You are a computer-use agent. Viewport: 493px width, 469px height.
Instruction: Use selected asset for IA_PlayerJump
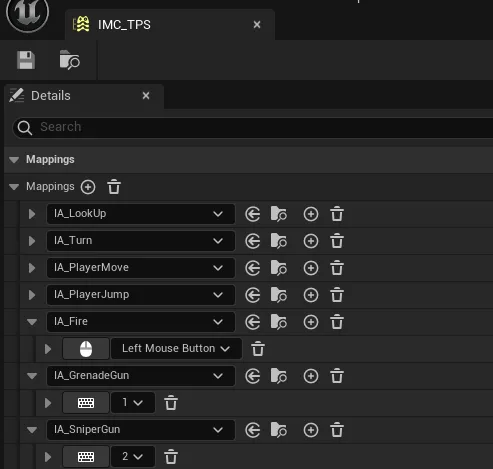pos(253,295)
